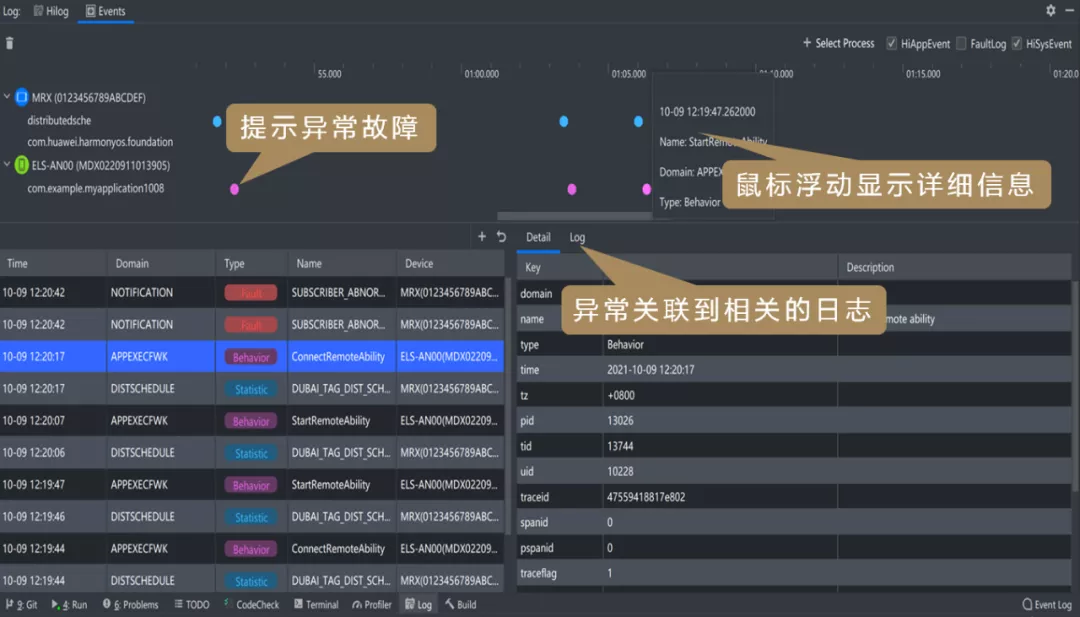Collapse the MRX device tree node

pyautogui.click(x=7, y=96)
